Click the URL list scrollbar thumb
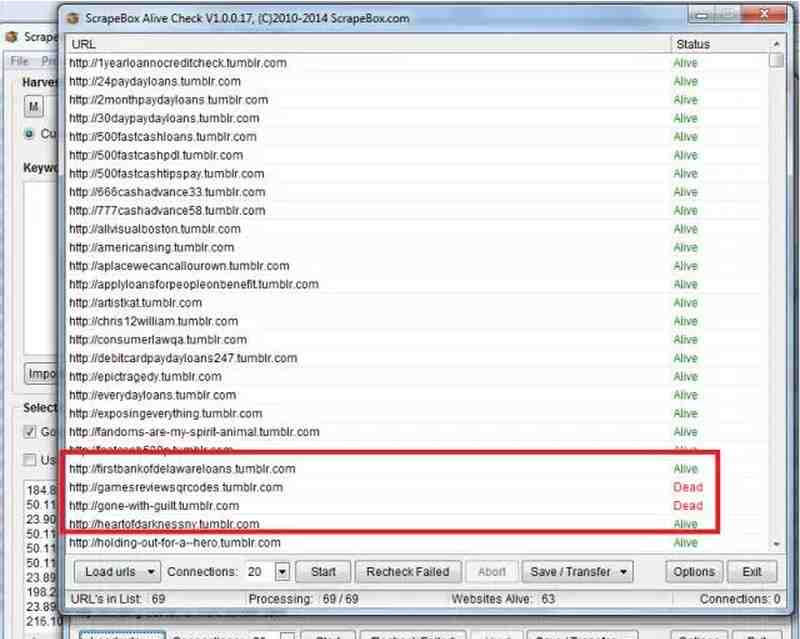The width and height of the screenshot is (800, 639). coord(776,60)
